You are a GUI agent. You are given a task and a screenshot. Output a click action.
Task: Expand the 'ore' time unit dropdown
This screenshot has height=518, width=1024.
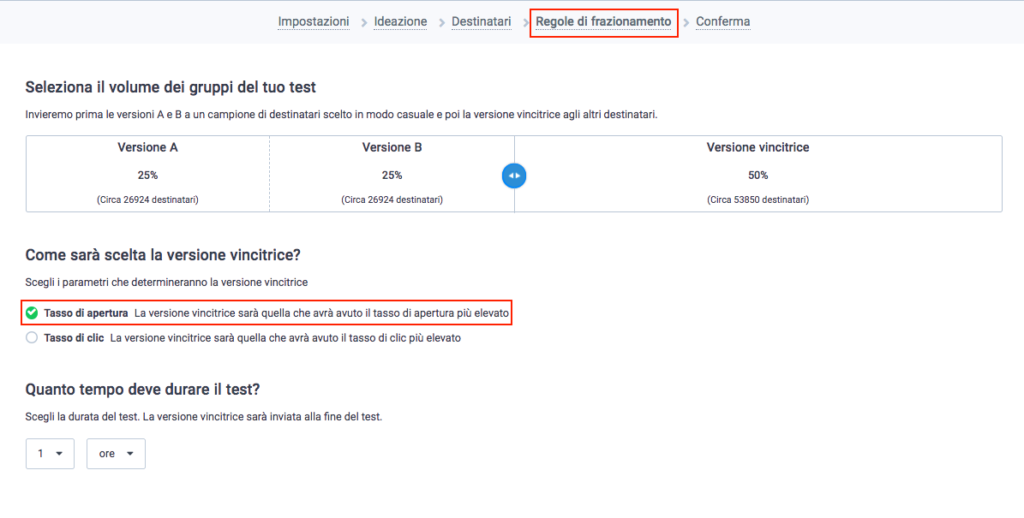(x=116, y=453)
